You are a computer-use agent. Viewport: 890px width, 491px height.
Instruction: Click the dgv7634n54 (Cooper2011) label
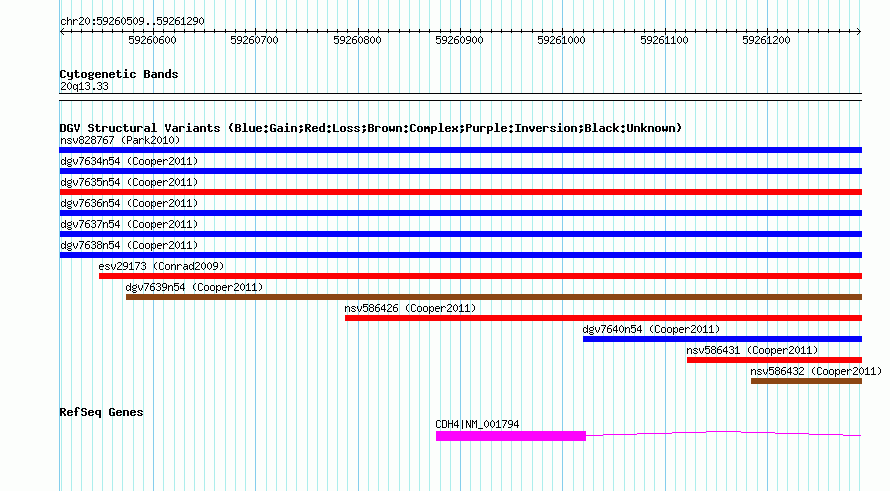click(x=129, y=161)
